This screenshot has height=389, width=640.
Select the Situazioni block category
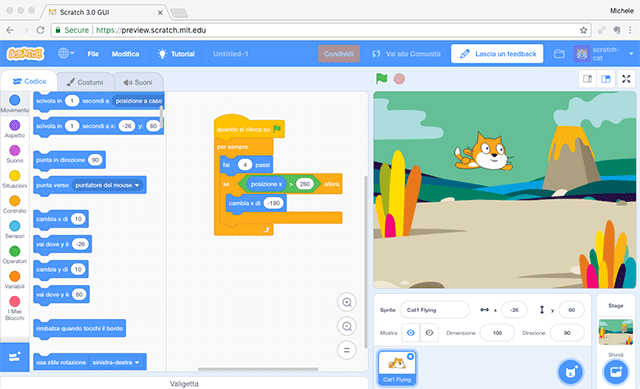pyautogui.click(x=15, y=179)
